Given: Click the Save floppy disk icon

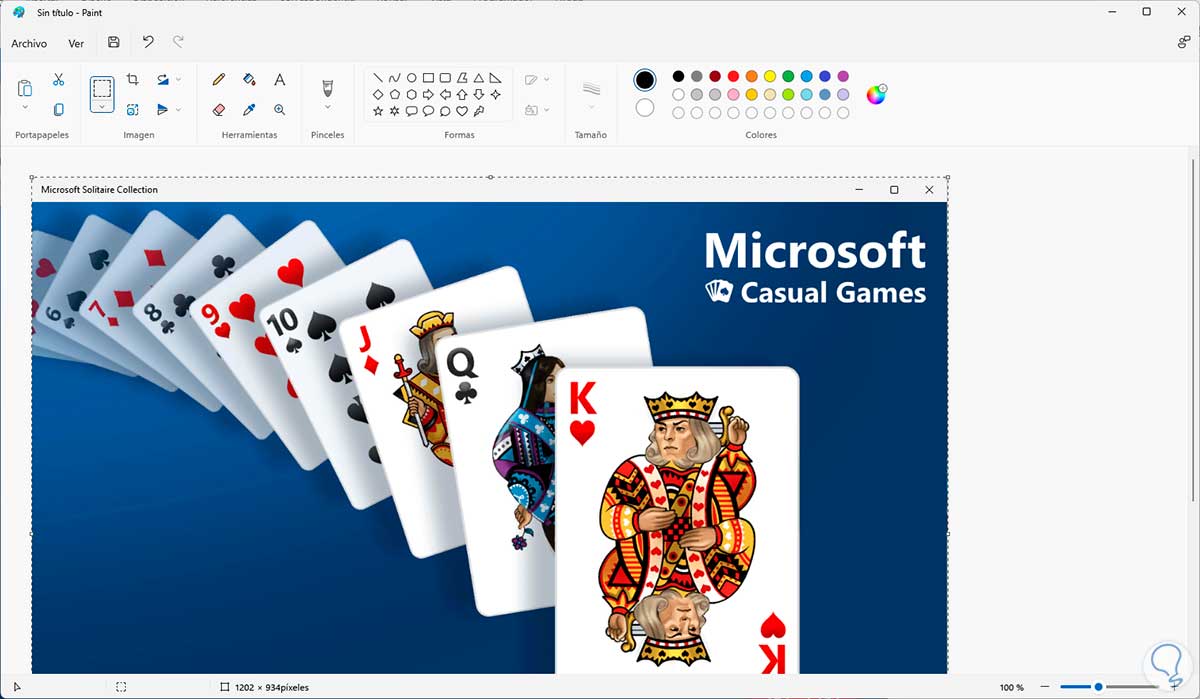Looking at the screenshot, I should pyautogui.click(x=113, y=42).
